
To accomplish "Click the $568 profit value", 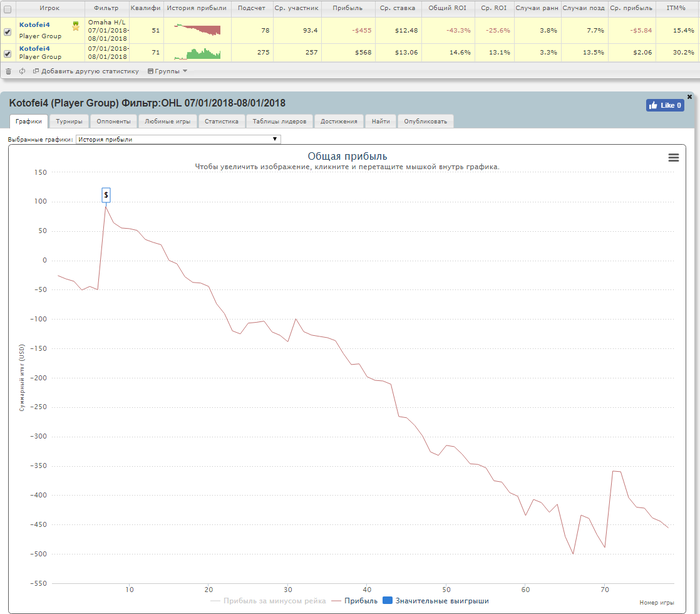I will tap(363, 53).
